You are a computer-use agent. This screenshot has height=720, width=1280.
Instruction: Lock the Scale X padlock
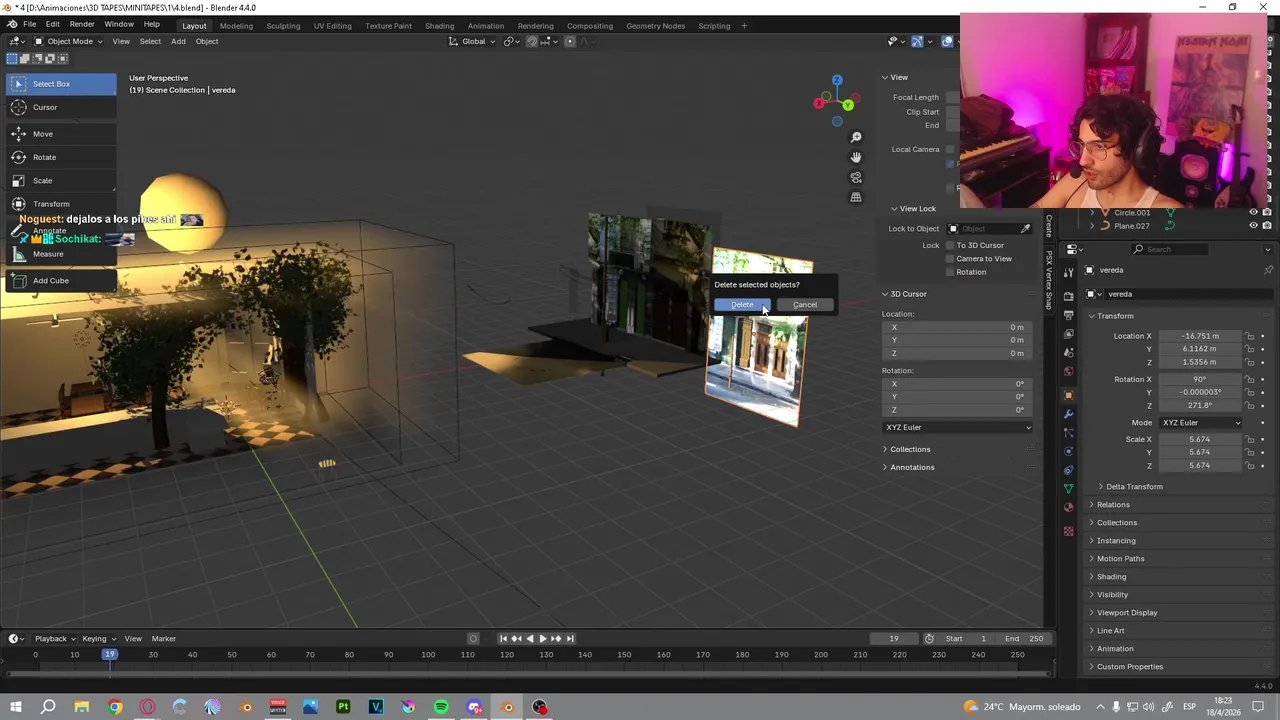pos(1250,440)
